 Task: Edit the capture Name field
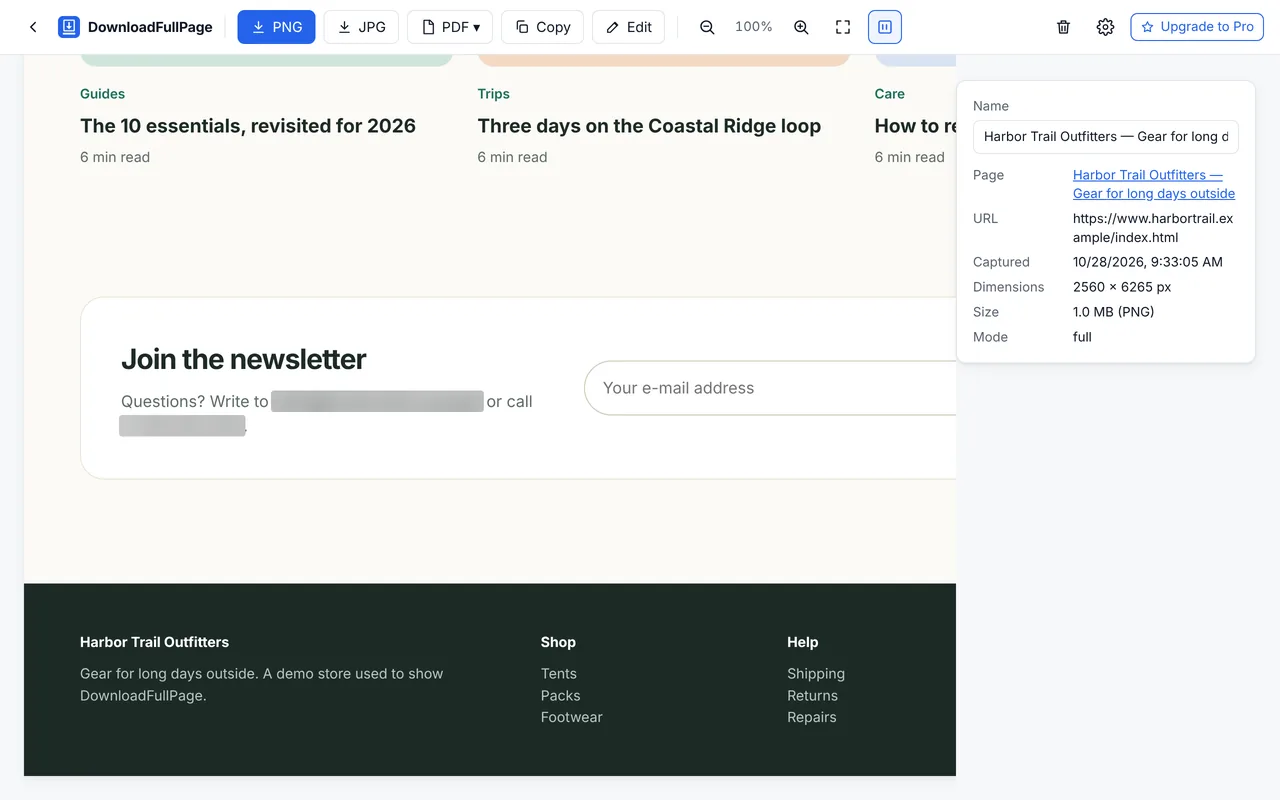[x=1106, y=136]
